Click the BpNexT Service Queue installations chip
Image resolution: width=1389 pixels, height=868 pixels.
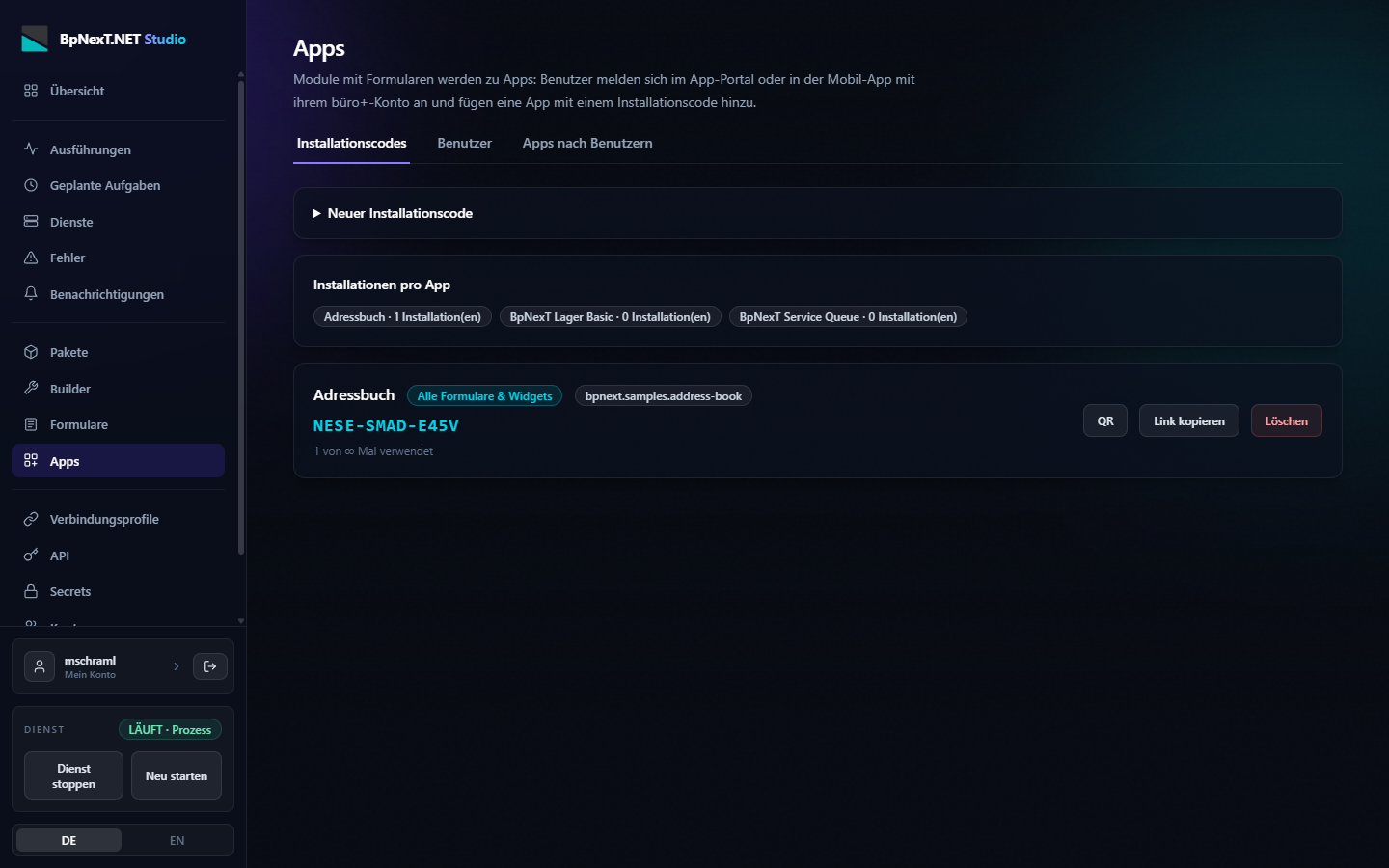848,317
